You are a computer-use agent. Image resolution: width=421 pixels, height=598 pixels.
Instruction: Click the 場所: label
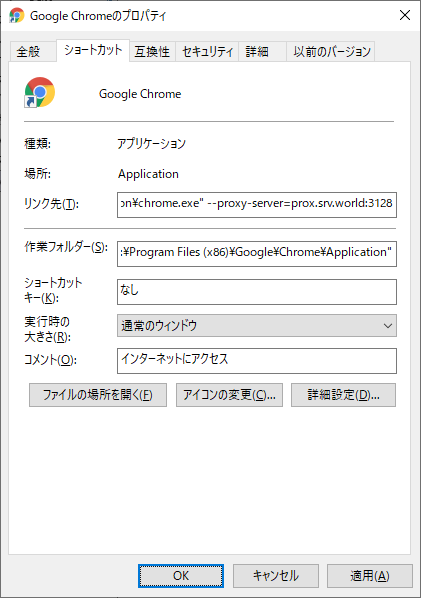tap(37, 174)
